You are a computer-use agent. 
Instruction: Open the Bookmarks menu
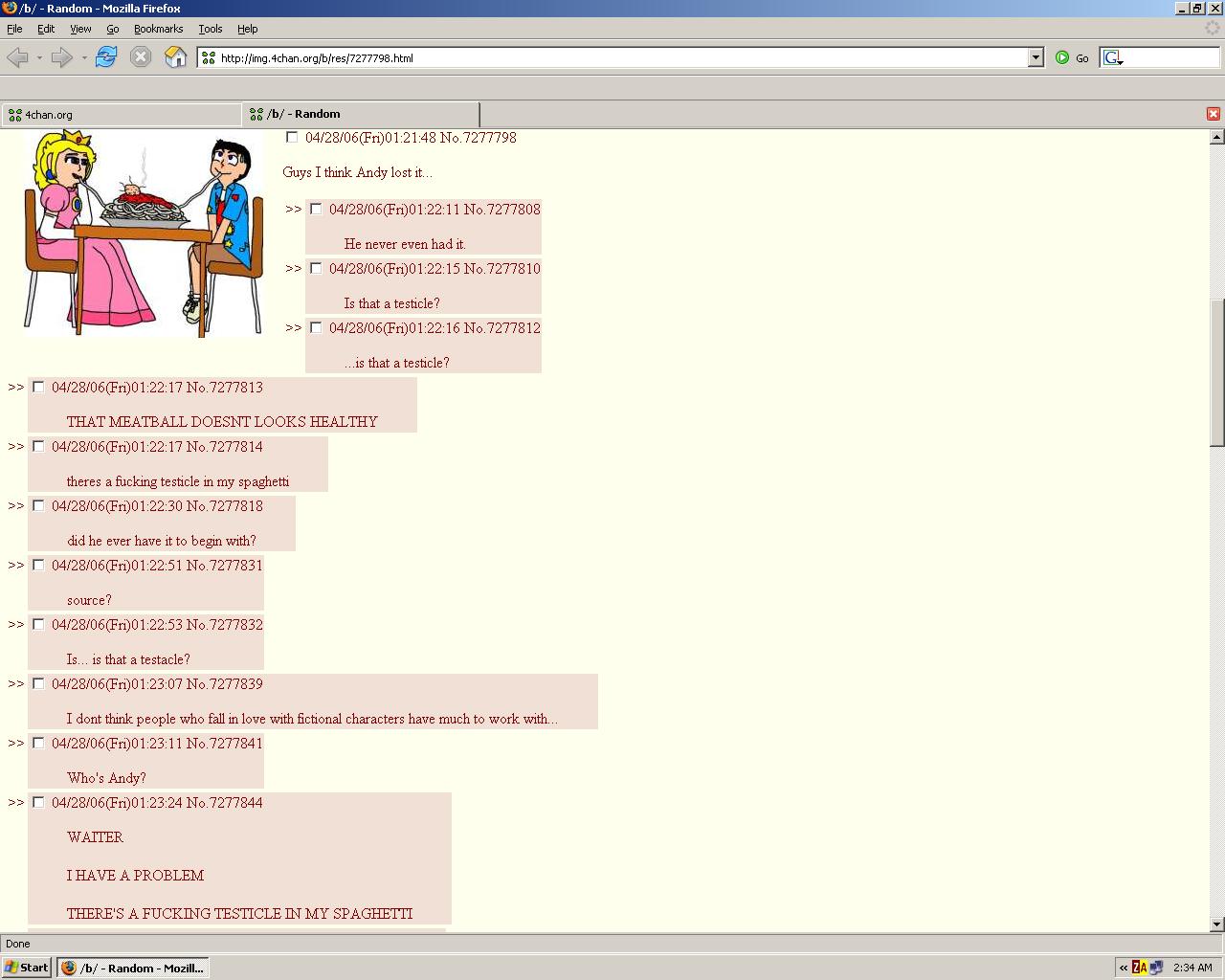(x=158, y=29)
